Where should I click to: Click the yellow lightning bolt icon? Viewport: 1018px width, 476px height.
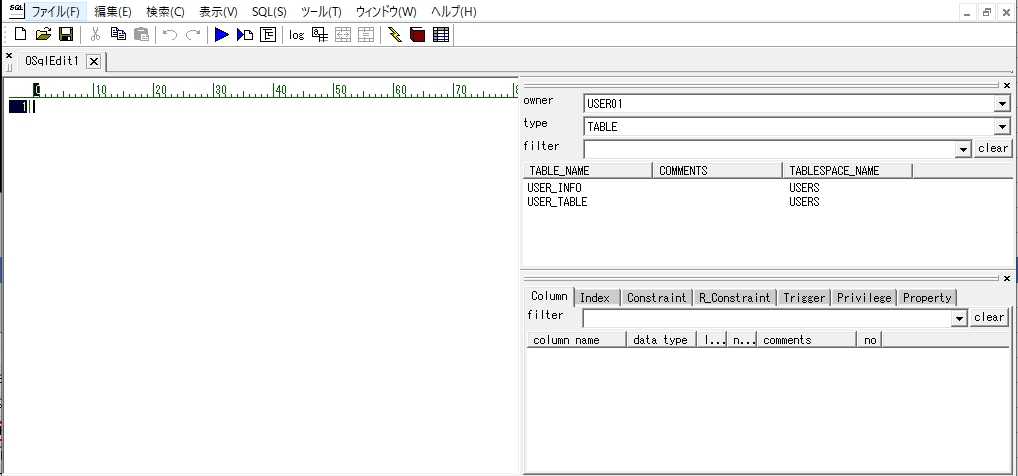(395, 34)
